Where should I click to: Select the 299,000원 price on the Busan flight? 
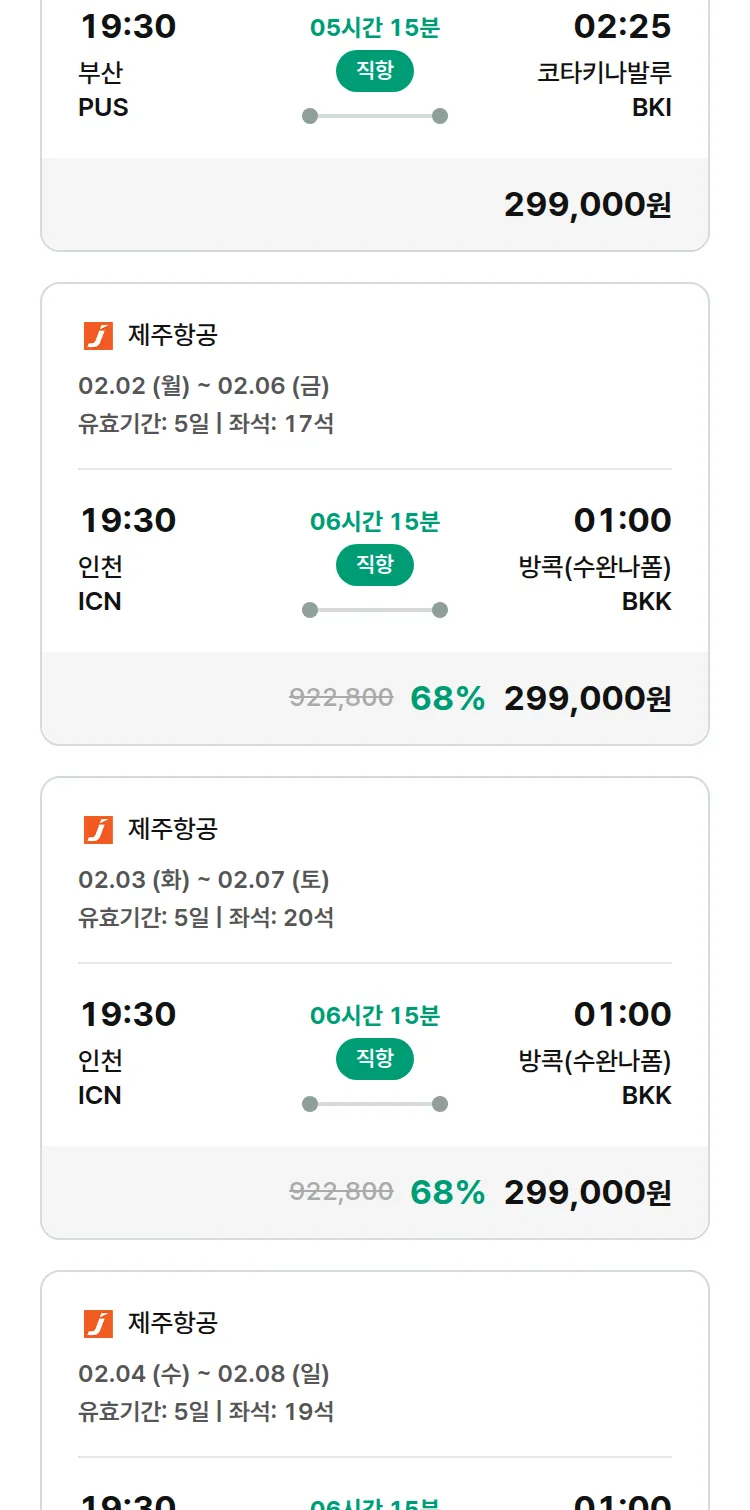point(587,205)
